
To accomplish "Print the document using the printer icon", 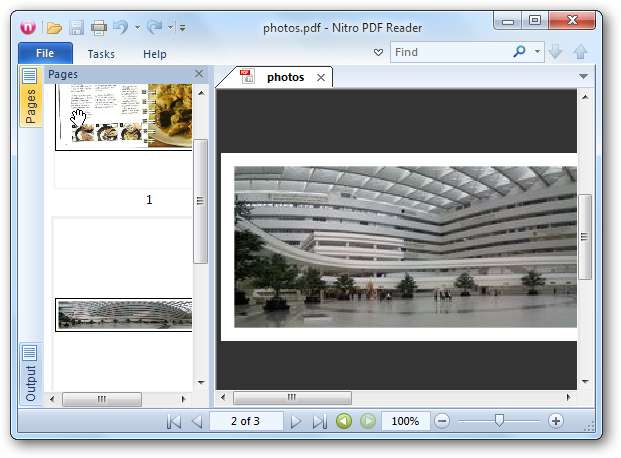I will point(99,28).
